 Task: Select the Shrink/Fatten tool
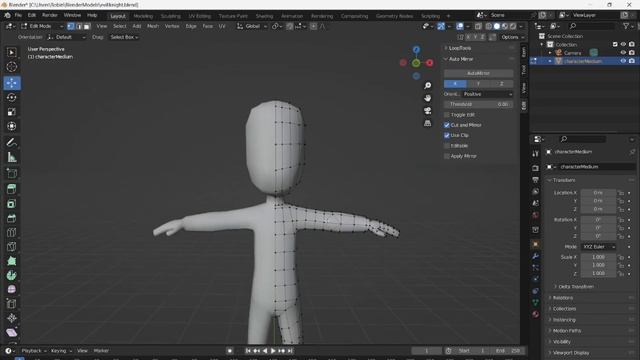click(11, 318)
